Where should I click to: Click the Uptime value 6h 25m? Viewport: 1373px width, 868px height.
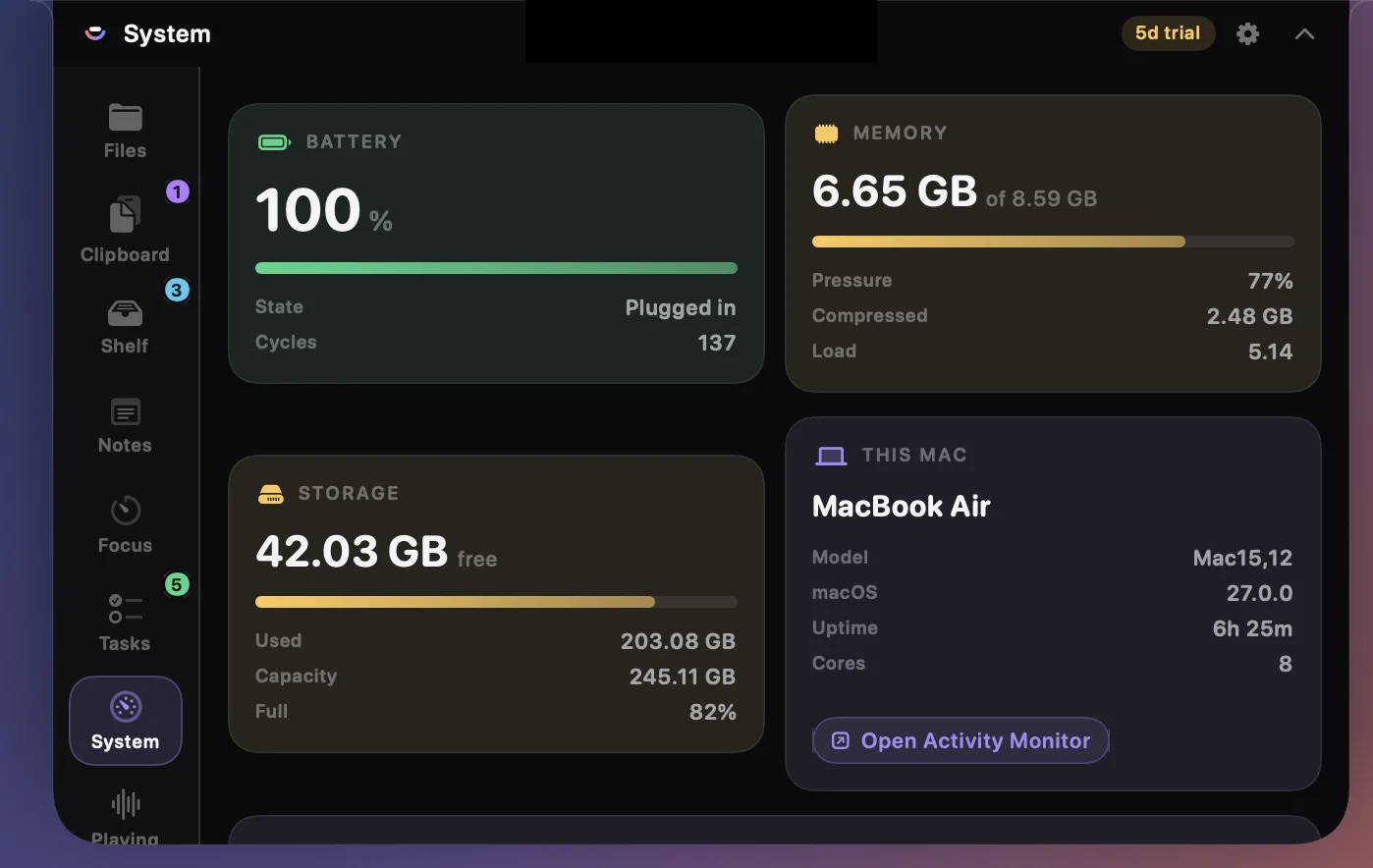tap(1252, 628)
